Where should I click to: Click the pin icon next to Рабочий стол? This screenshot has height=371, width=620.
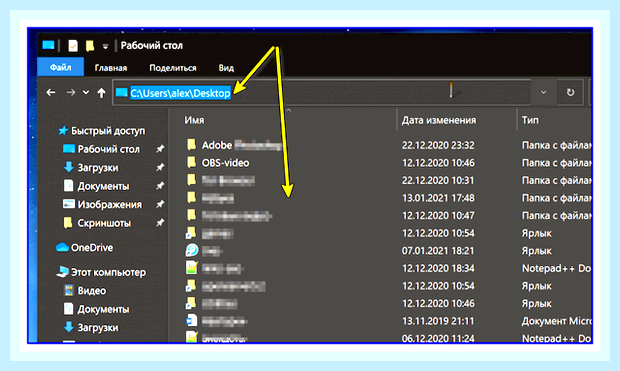coord(160,149)
